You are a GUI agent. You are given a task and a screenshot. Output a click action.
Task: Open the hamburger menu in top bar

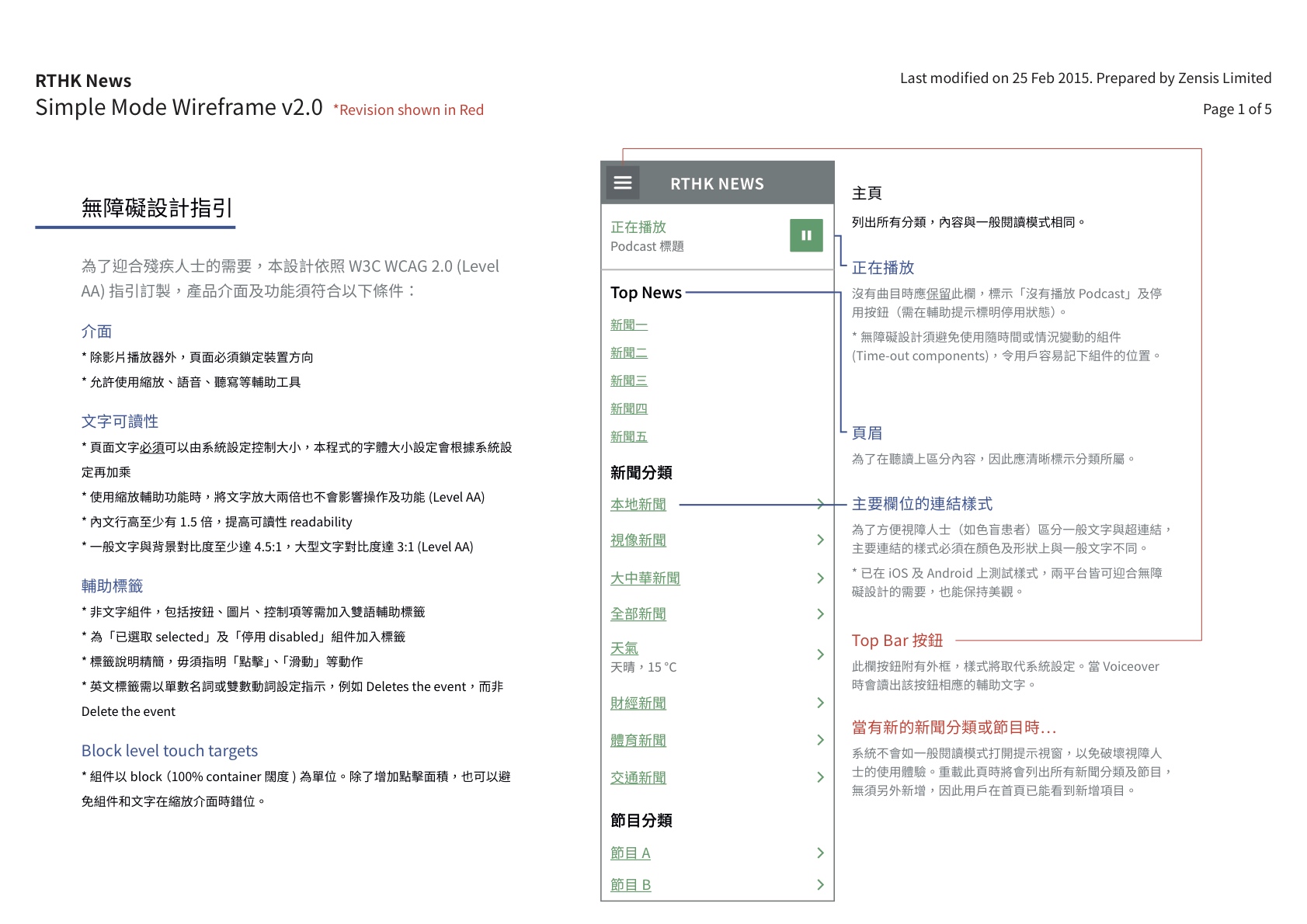point(622,183)
